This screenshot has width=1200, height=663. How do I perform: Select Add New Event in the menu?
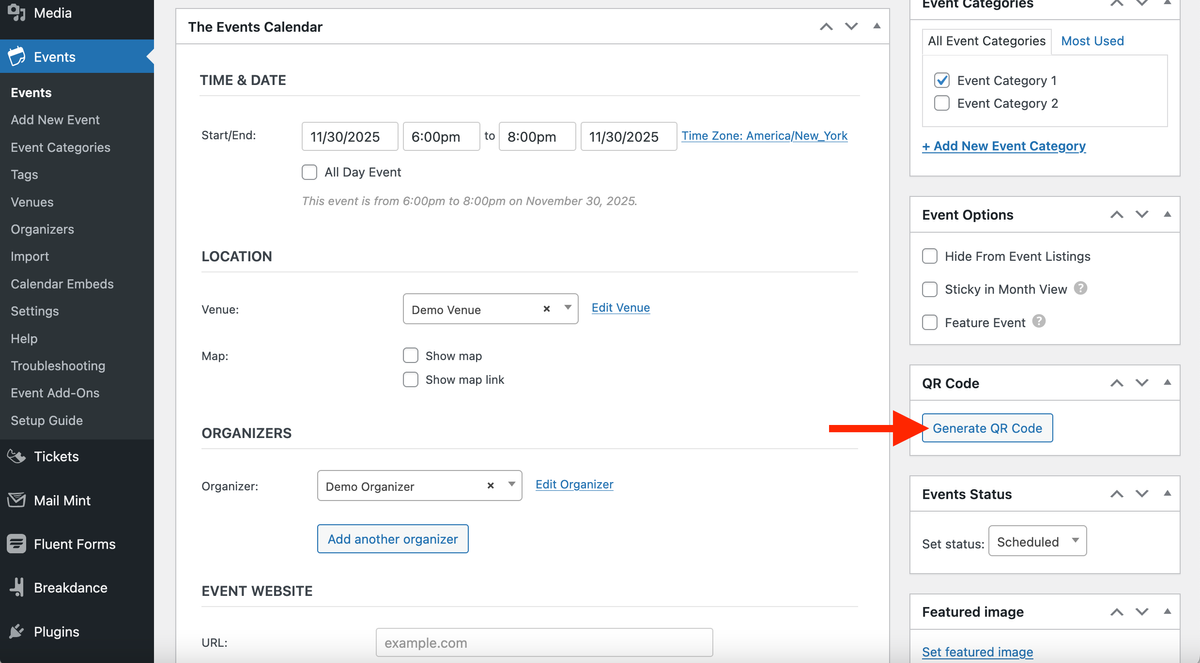tap(55, 119)
